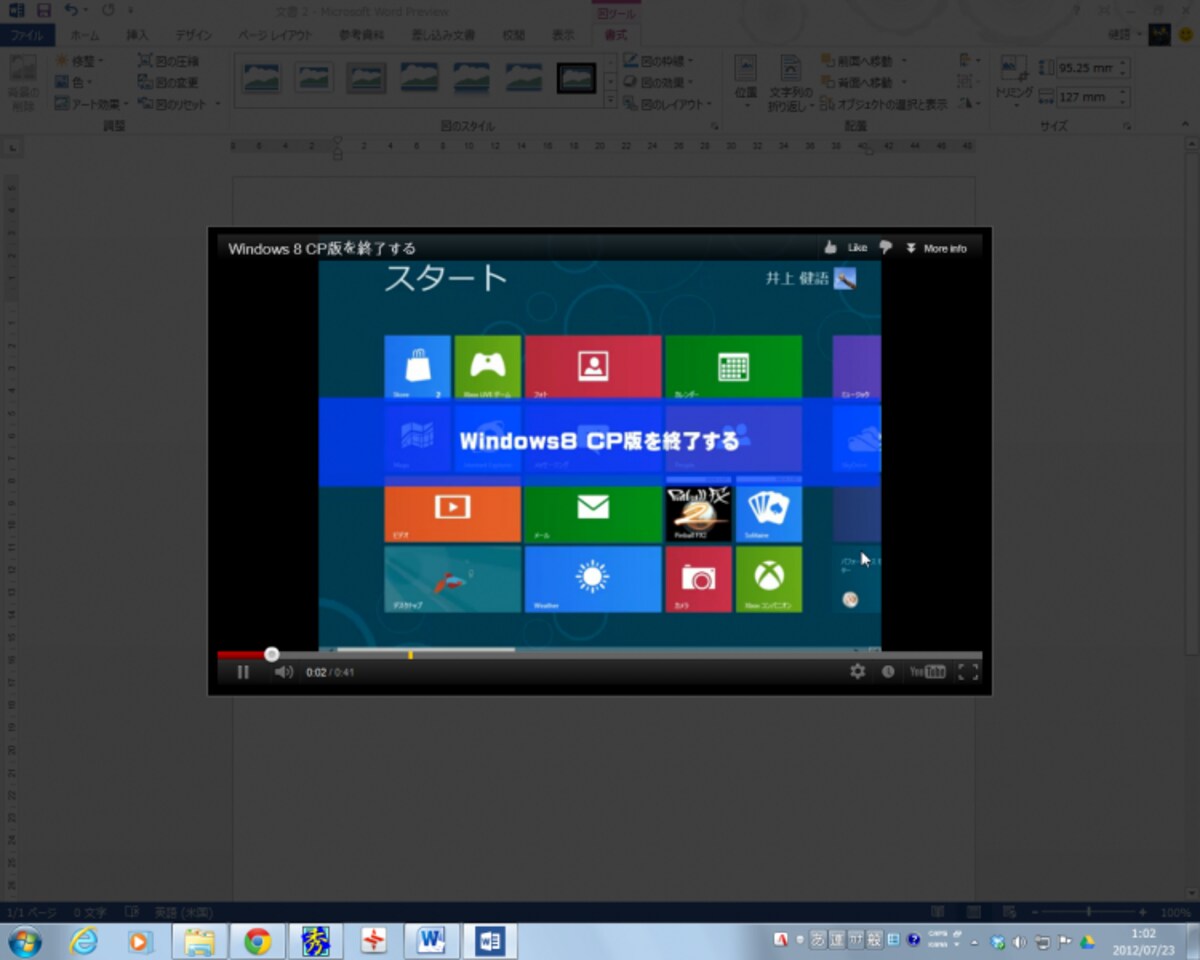Open the video settings gear
This screenshot has height=960, width=1200.
[x=857, y=672]
